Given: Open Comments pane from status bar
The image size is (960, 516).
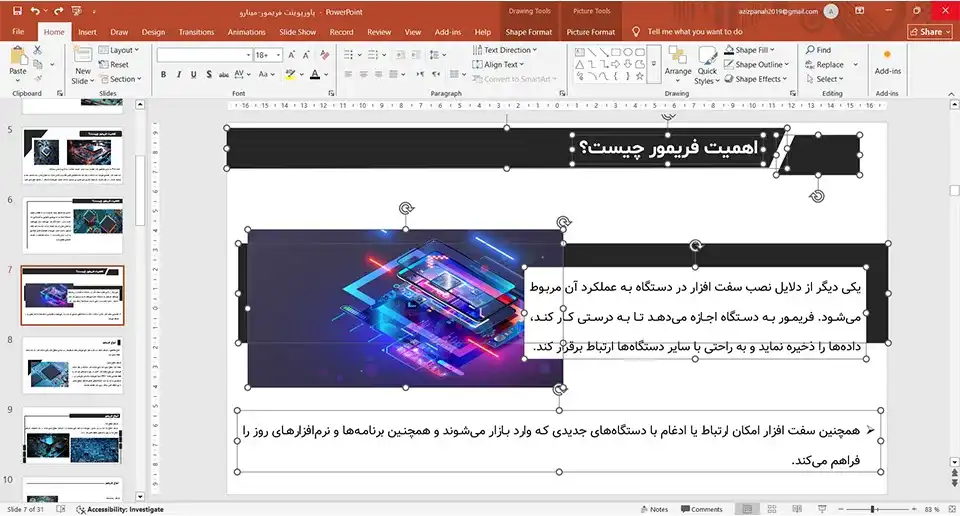Looking at the screenshot, I should (x=702, y=509).
